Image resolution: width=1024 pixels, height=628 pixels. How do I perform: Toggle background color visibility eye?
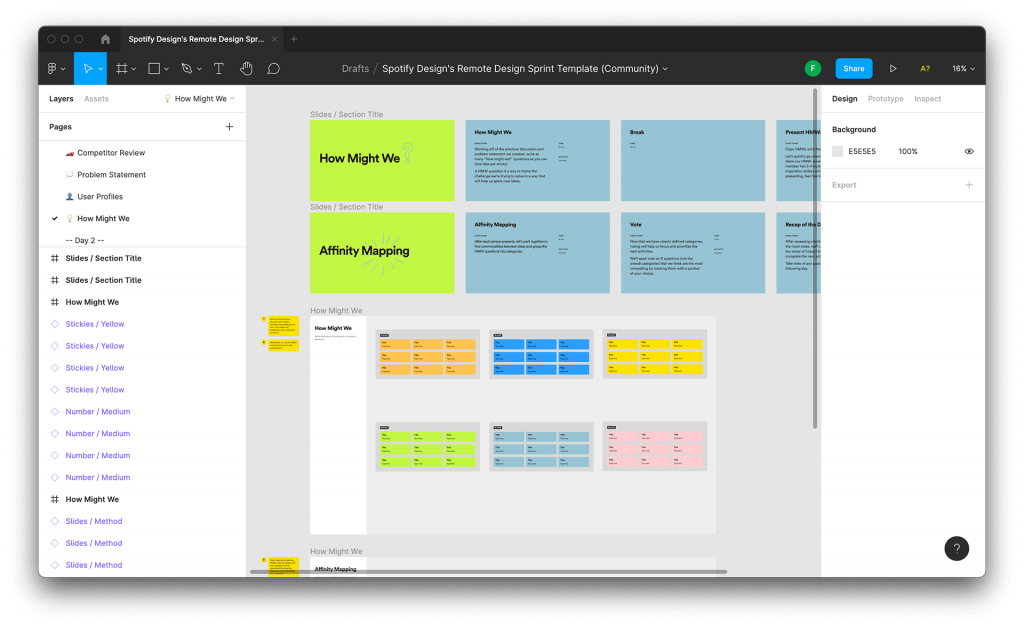tap(969, 151)
